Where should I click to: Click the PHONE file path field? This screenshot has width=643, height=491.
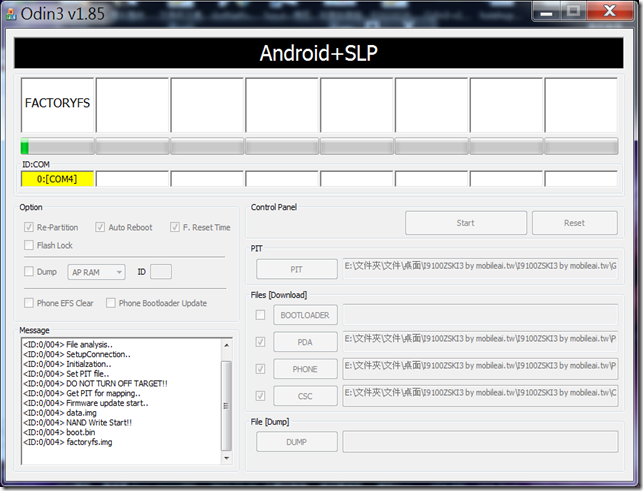click(480, 367)
